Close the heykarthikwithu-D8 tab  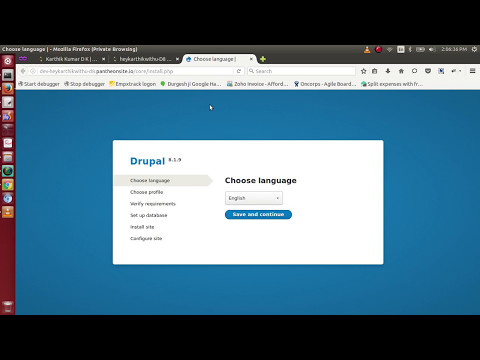[177, 59]
